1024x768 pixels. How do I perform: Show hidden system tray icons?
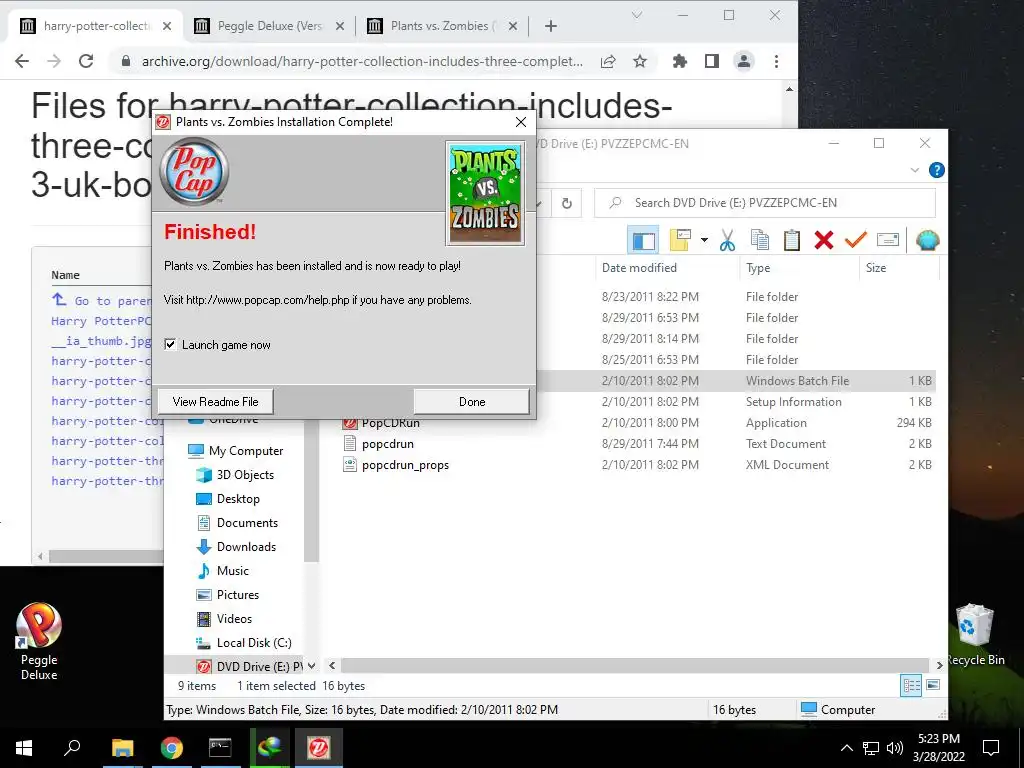coord(846,748)
